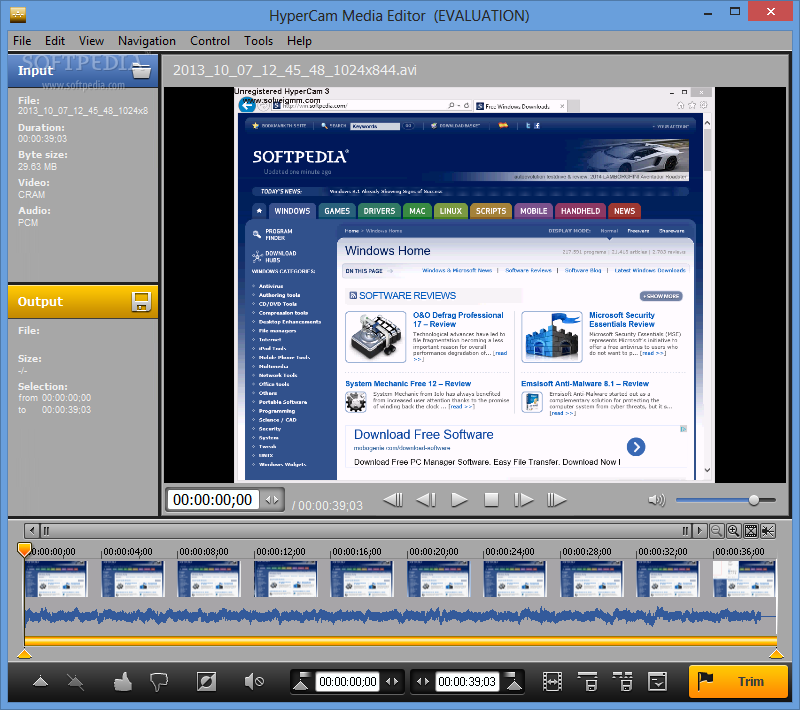
Task: Select the thumbnail at 00:00:20;00
Action: 438,578
